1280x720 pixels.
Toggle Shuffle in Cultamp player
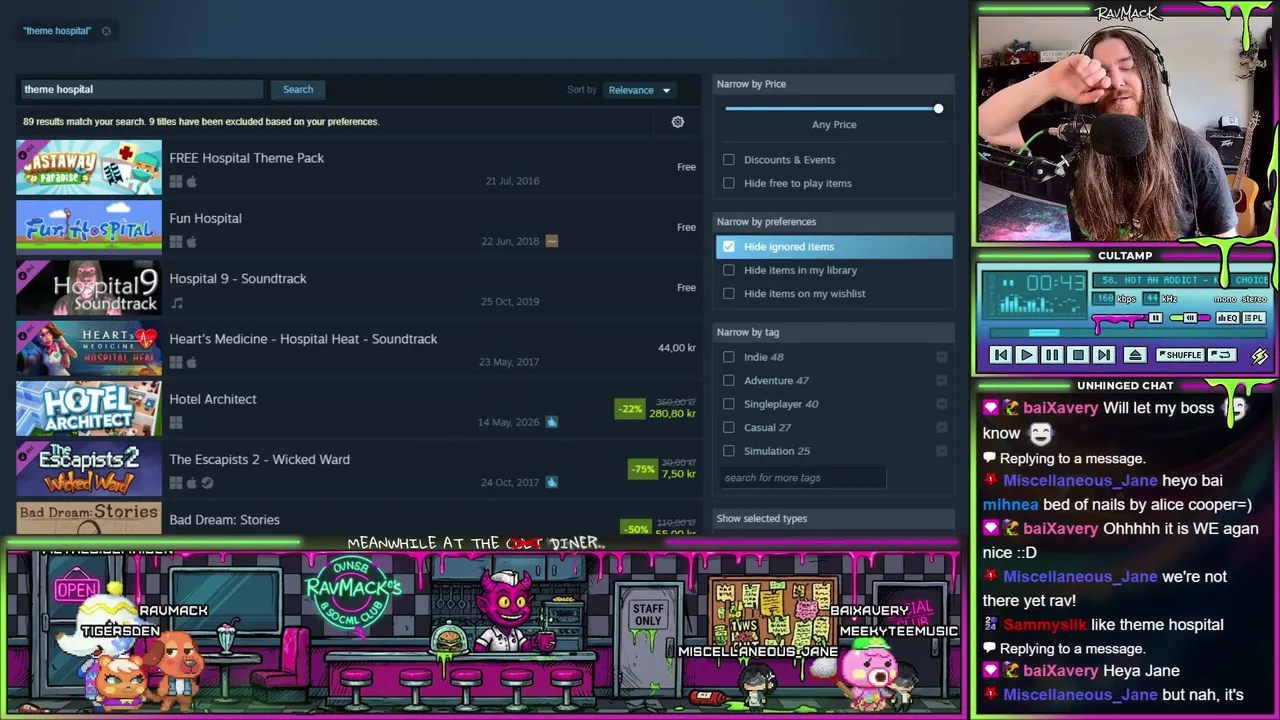coord(1179,355)
